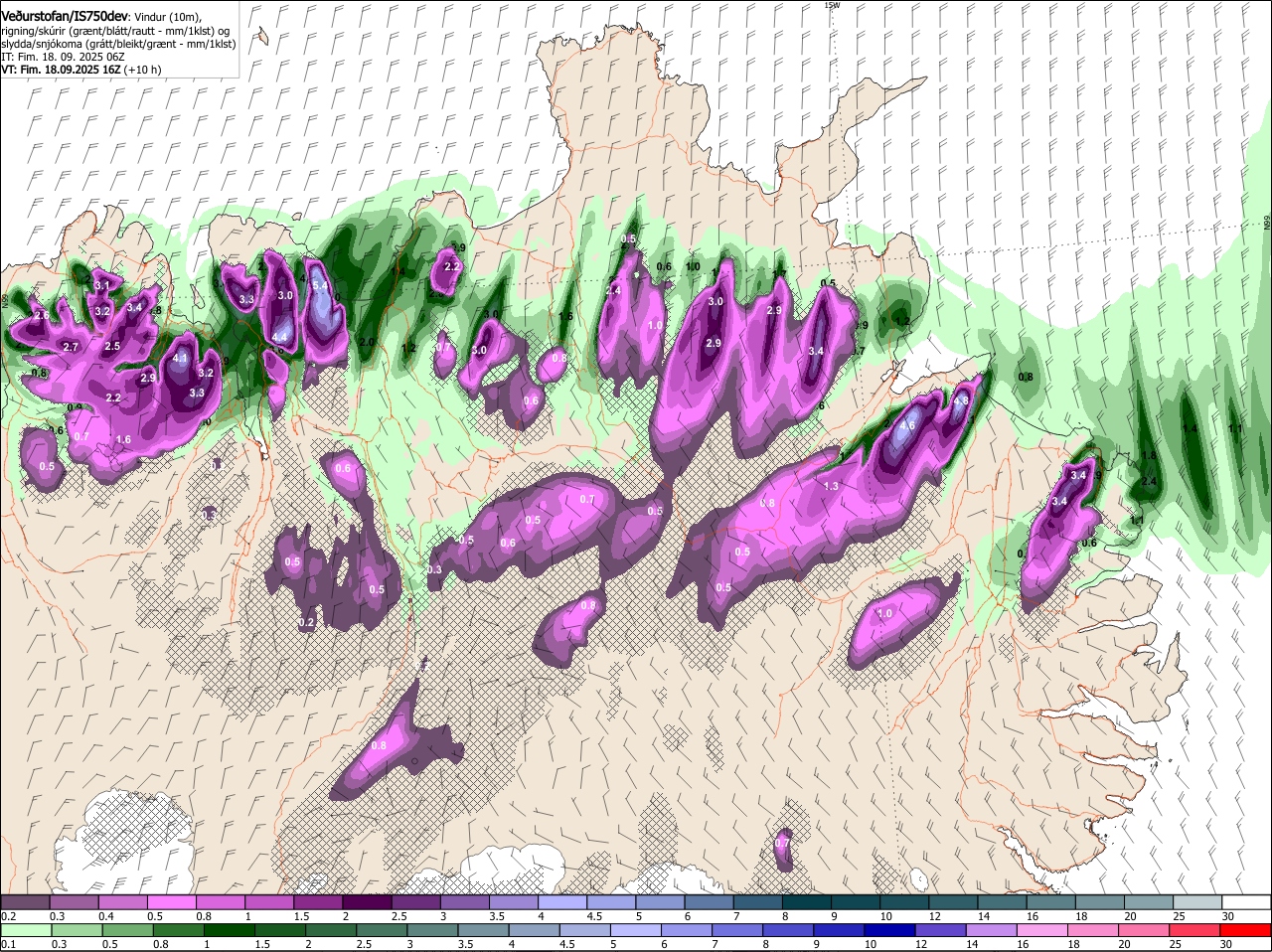Pick the lavender 3.5–4 swatch in the upper legend
Image resolution: width=1272 pixels, height=952 pixels.
pos(514,901)
